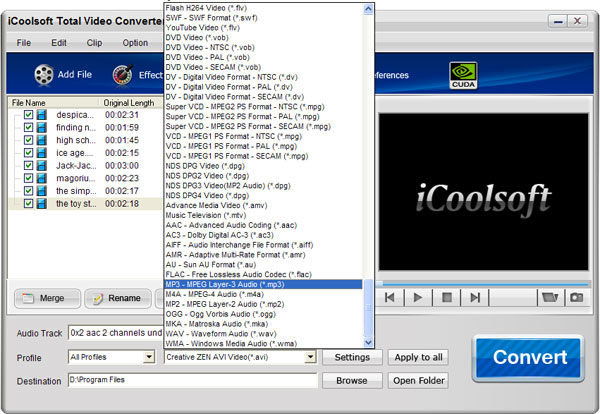
Task: Click the Effect gauge icon in toolbar
Action: (124, 74)
